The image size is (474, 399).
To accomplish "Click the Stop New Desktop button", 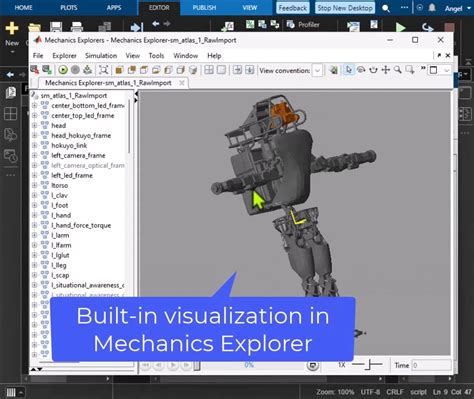I will pos(345,8).
